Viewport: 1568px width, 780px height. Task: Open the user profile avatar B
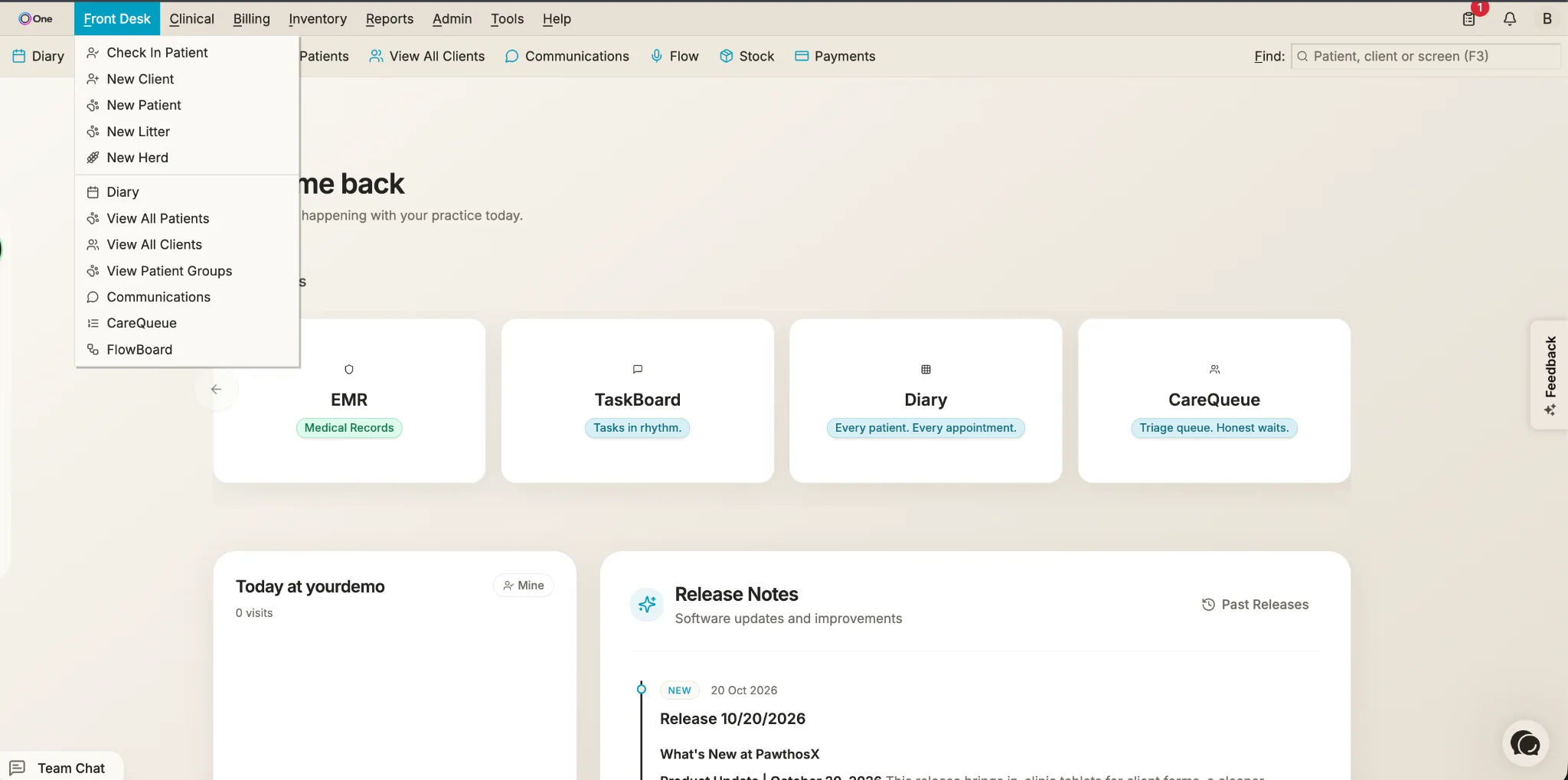click(x=1547, y=19)
